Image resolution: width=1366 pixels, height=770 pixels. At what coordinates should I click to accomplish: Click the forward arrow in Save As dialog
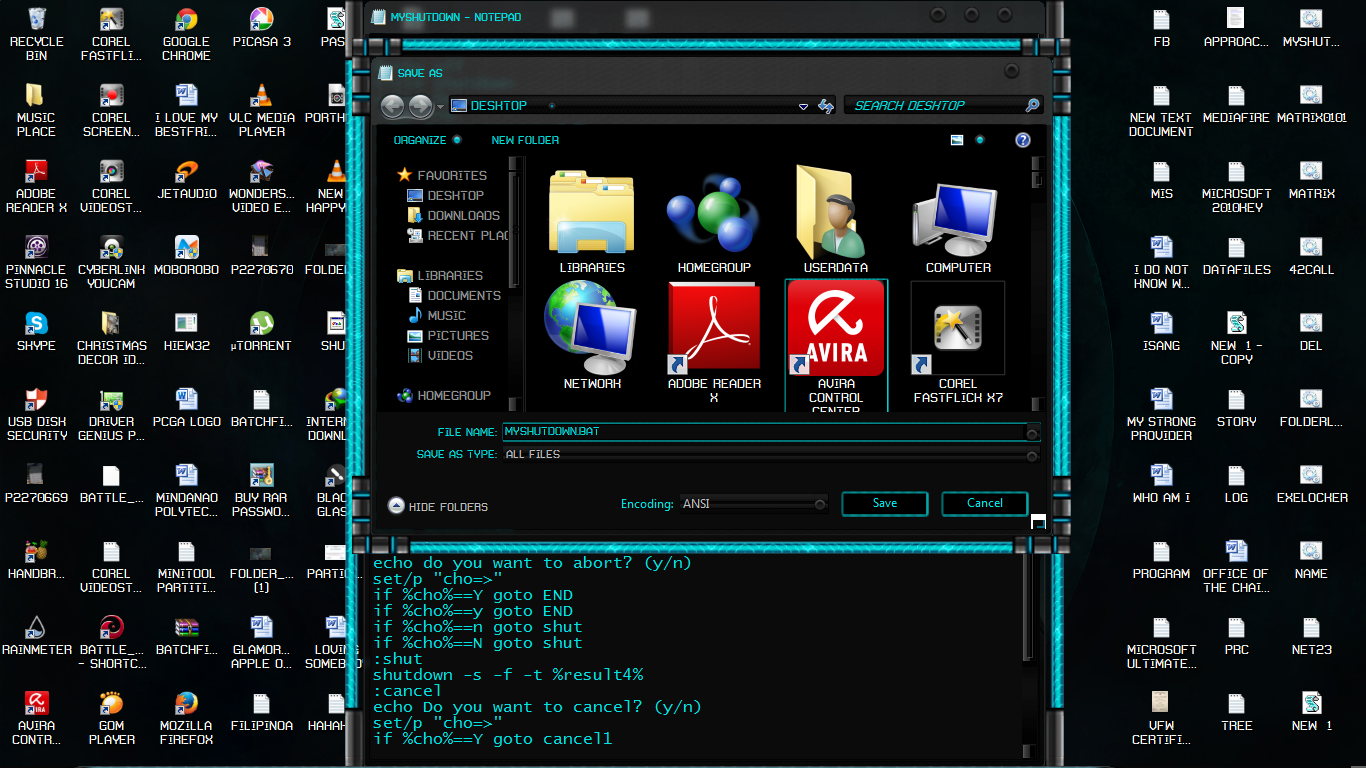[421, 105]
